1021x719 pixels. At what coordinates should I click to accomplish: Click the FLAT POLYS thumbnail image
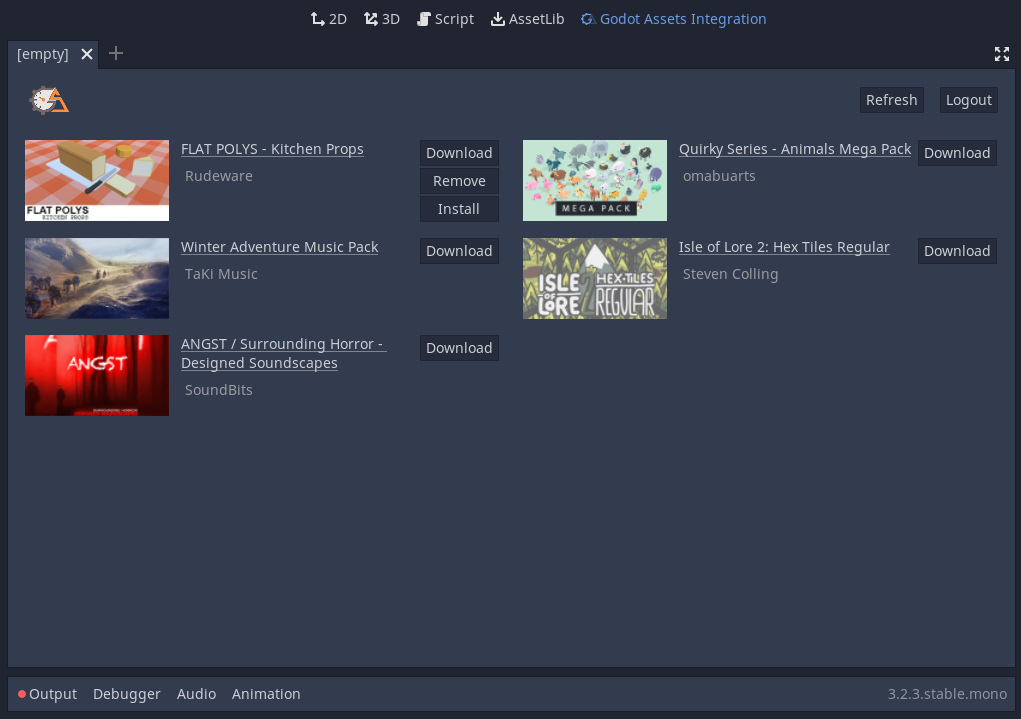click(x=97, y=180)
